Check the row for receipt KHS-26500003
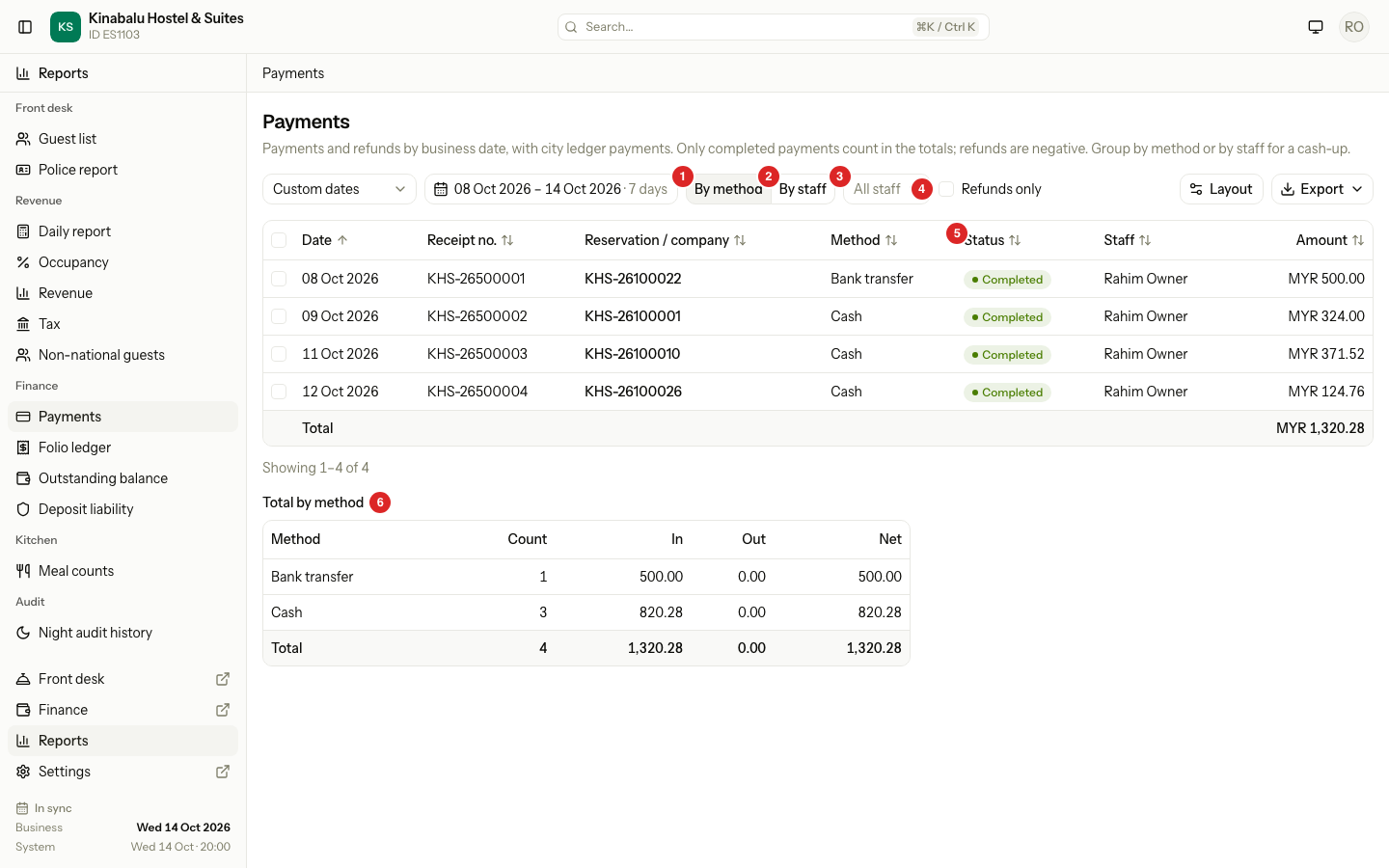The width and height of the screenshot is (1389, 868). tap(279, 354)
